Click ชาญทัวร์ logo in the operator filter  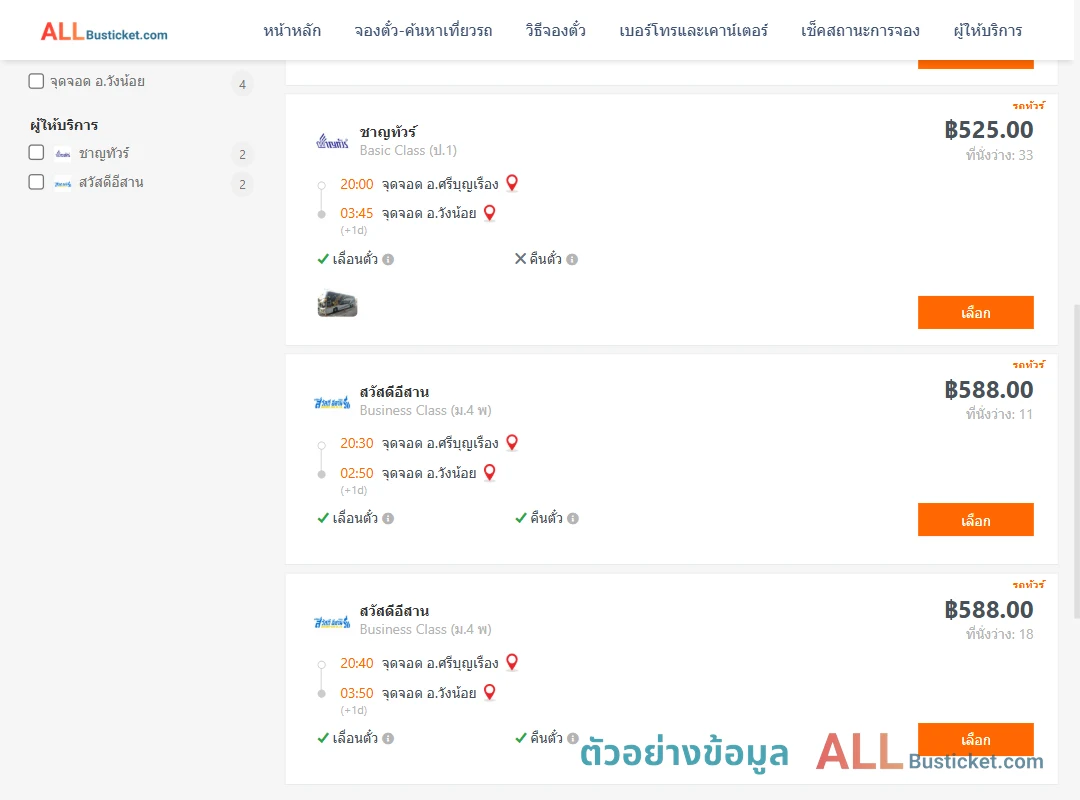[63, 154]
